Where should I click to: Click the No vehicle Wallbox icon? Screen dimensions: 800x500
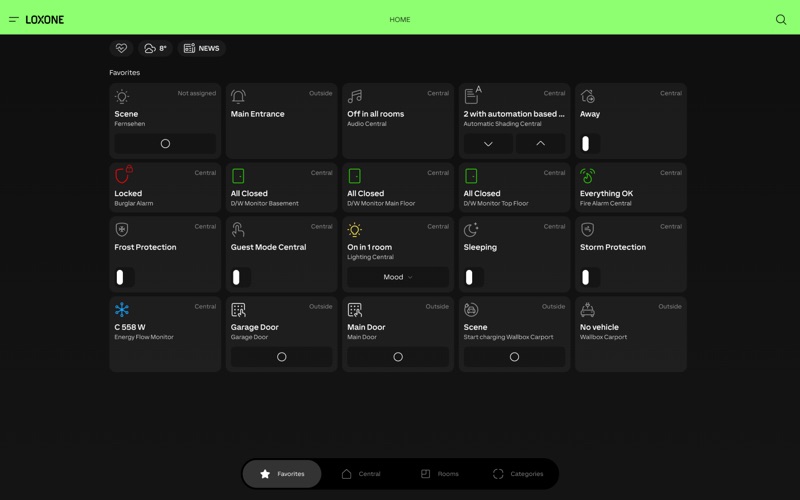[x=588, y=310]
